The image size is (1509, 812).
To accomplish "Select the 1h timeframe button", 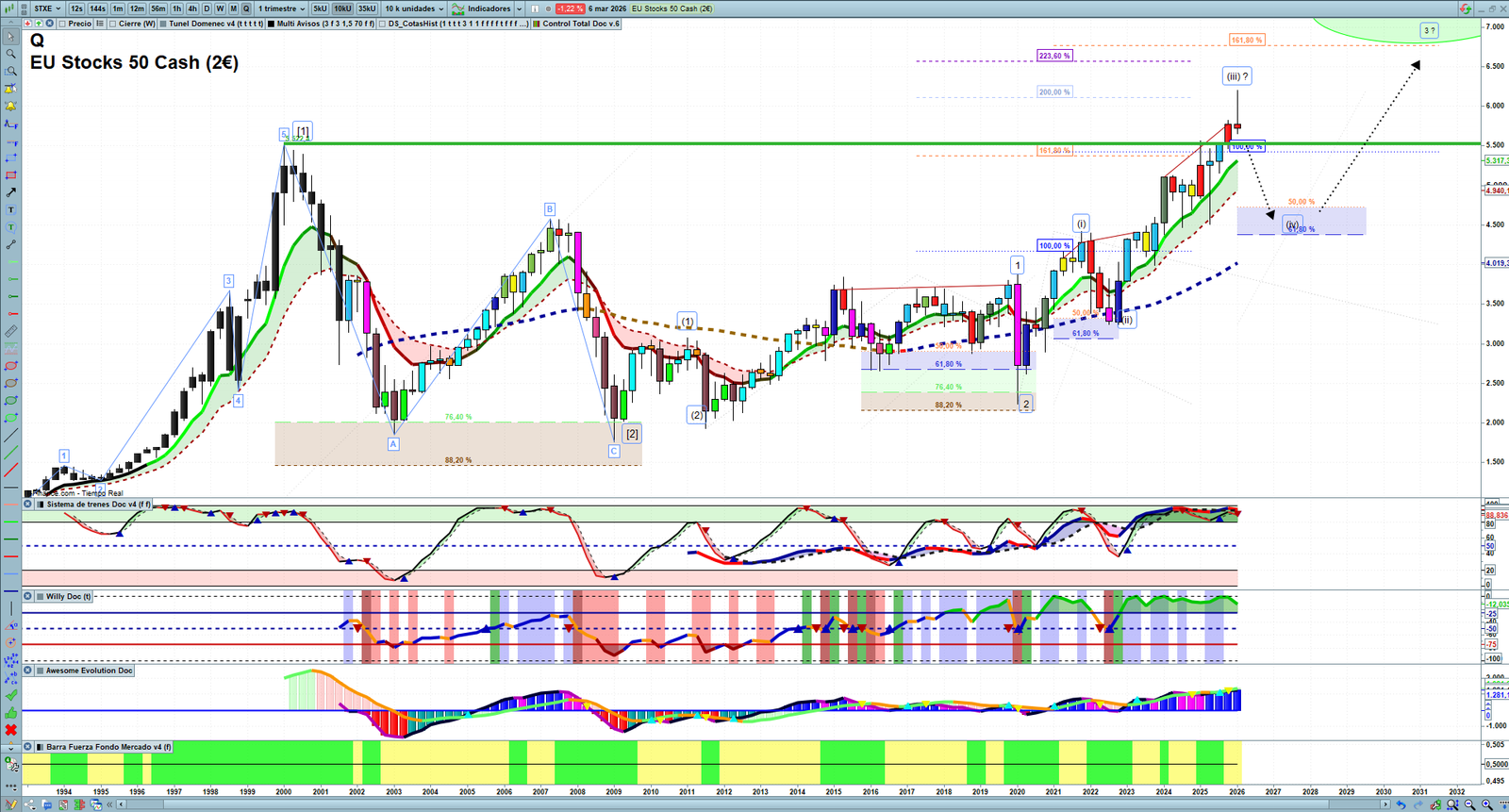I will [x=176, y=8].
